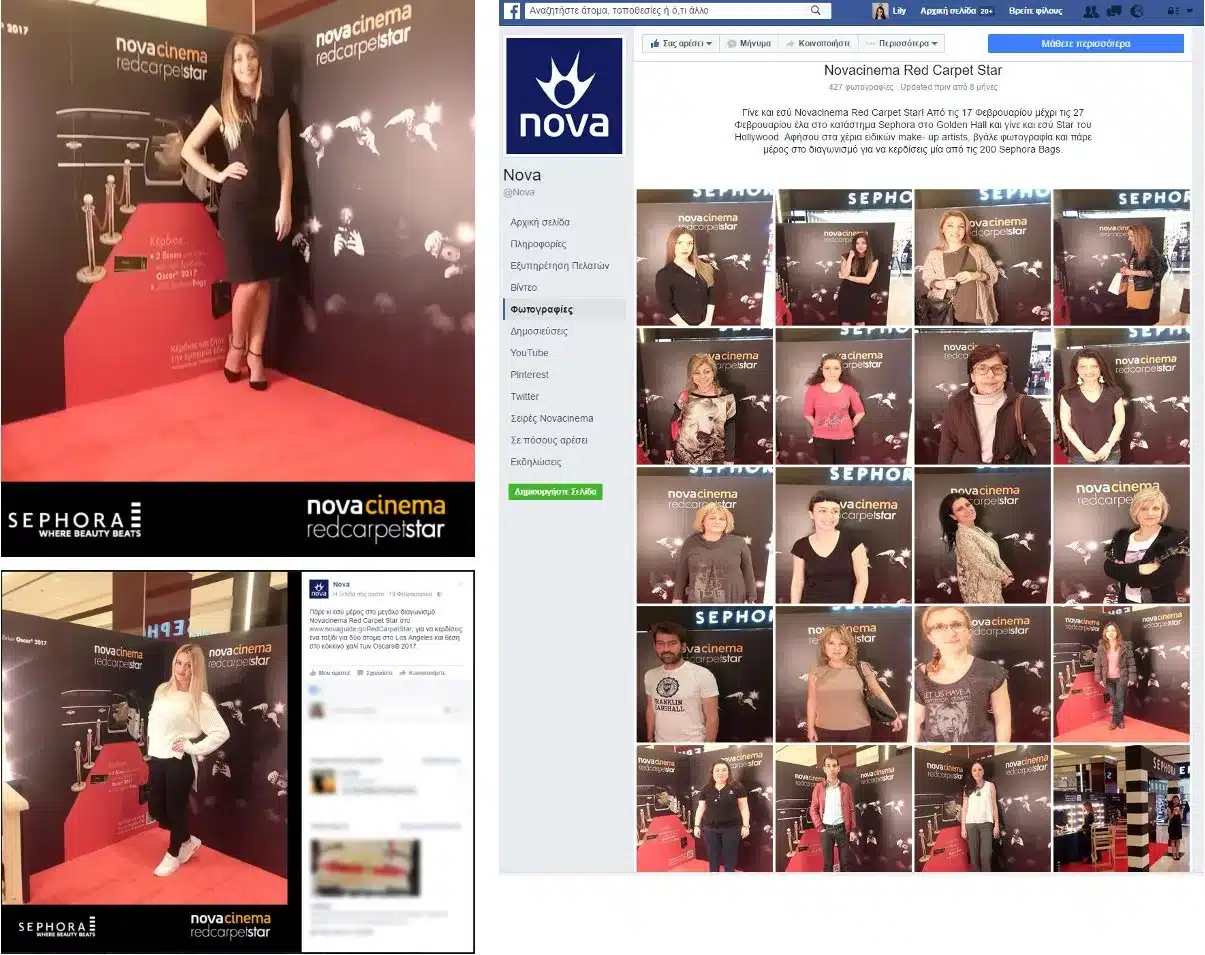Click the 'Novacinema Red Carpet Star' album title
Screen dimensions: 1205x955
912,71
